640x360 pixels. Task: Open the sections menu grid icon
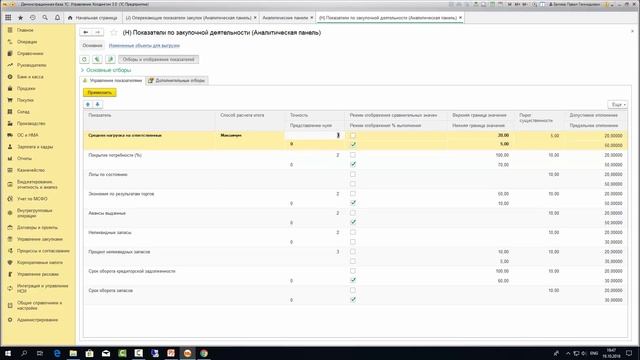click(x=8, y=18)
